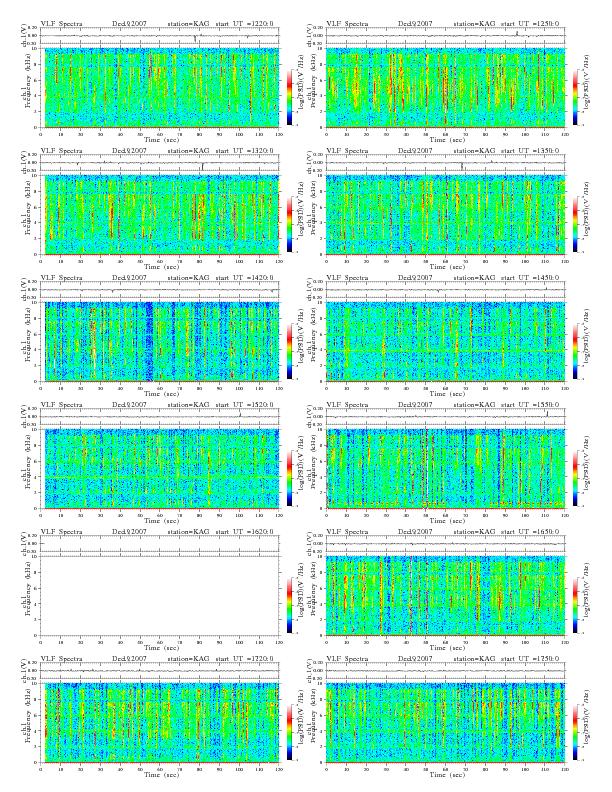Click the ch.1 waveform strip above the UT 1720 spectrogram

coord(160,671)
